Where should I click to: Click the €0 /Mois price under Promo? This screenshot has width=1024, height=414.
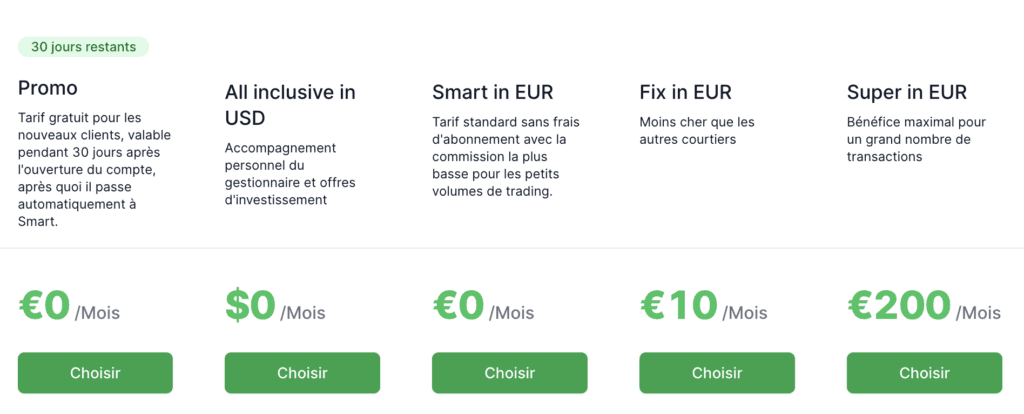tap(69, 306)
